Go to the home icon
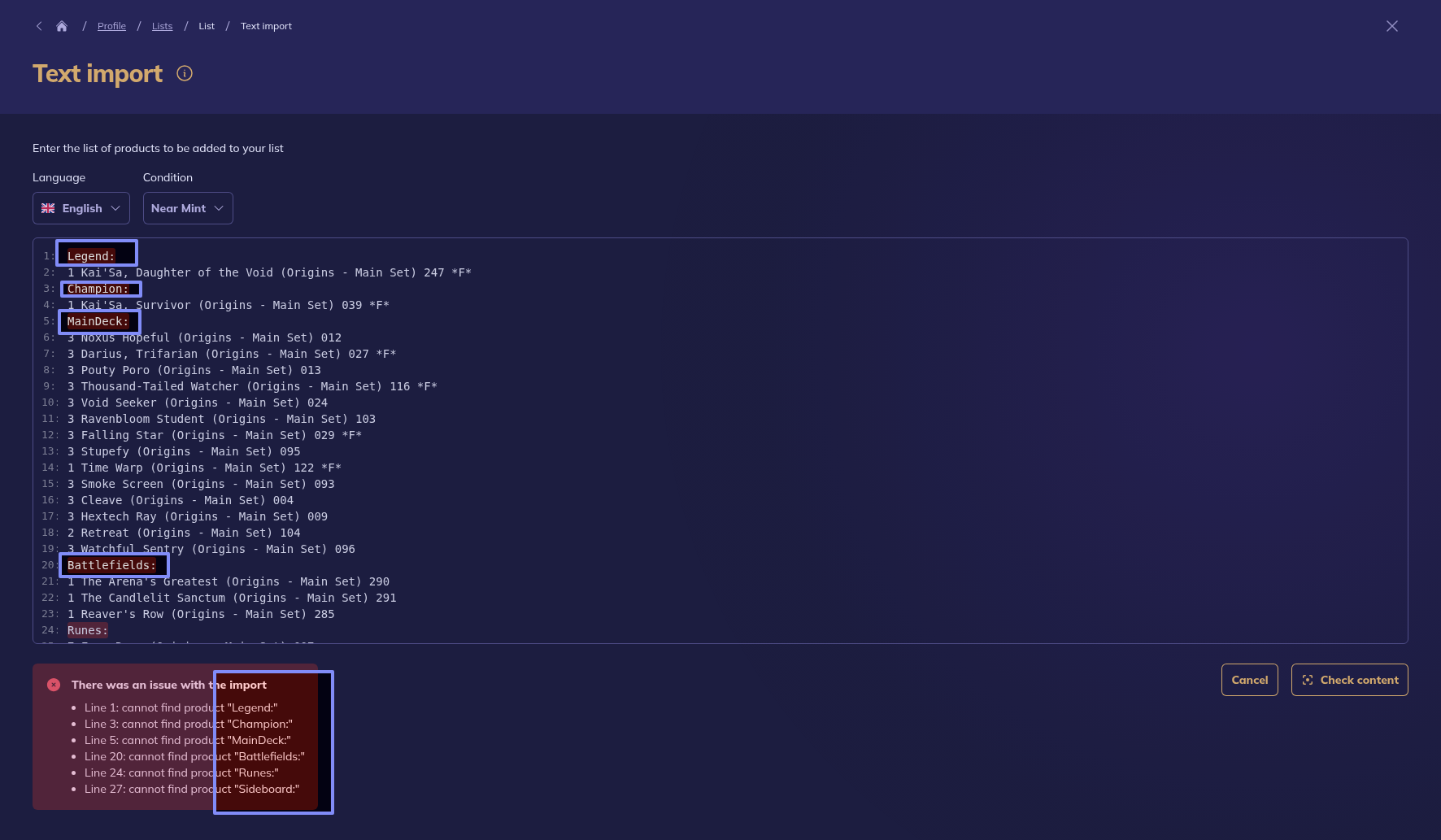The image size is (1441, 840). tap(62, 26)
